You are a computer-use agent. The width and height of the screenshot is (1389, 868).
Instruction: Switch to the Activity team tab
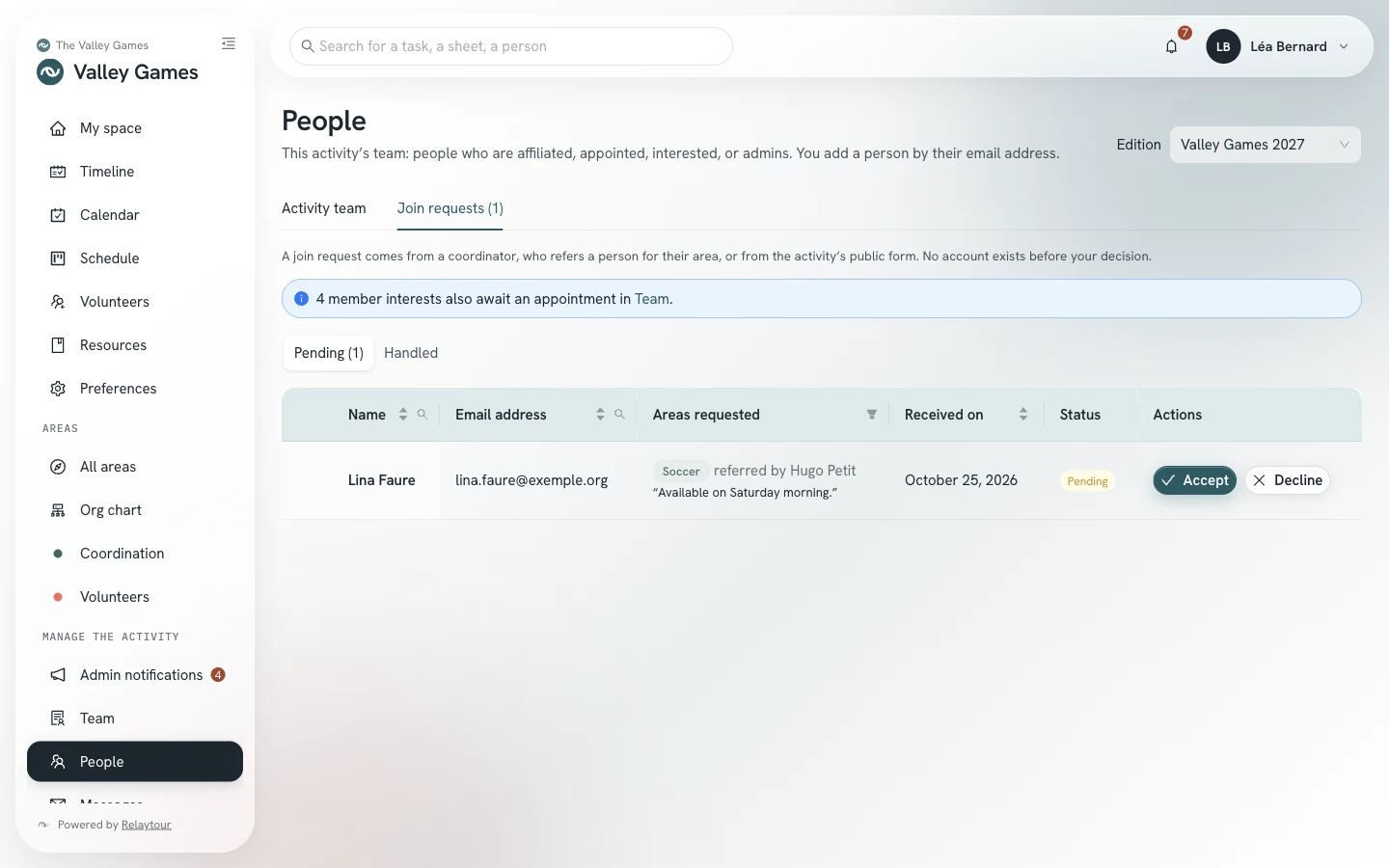click(324, 208)
